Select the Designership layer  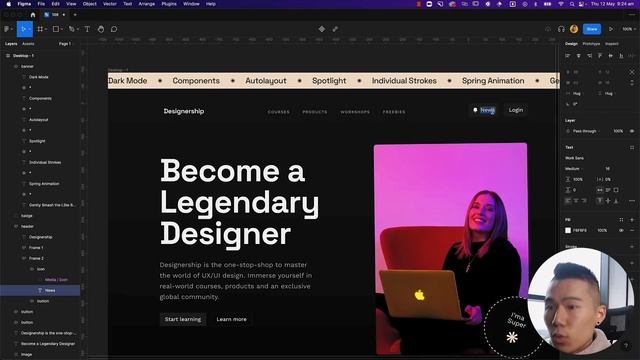pos(40,237)
